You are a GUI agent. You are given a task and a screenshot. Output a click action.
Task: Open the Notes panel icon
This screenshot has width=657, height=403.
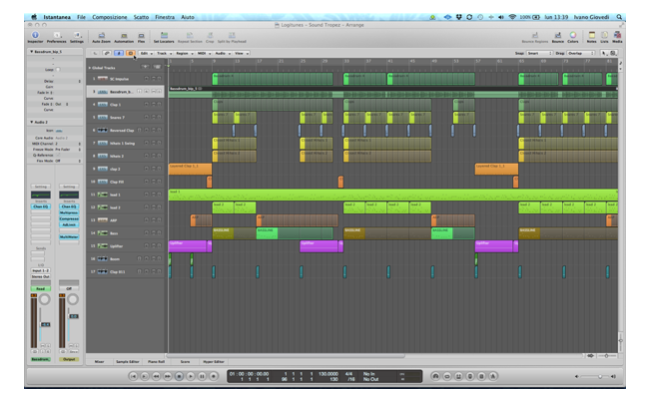click(592, 37)
